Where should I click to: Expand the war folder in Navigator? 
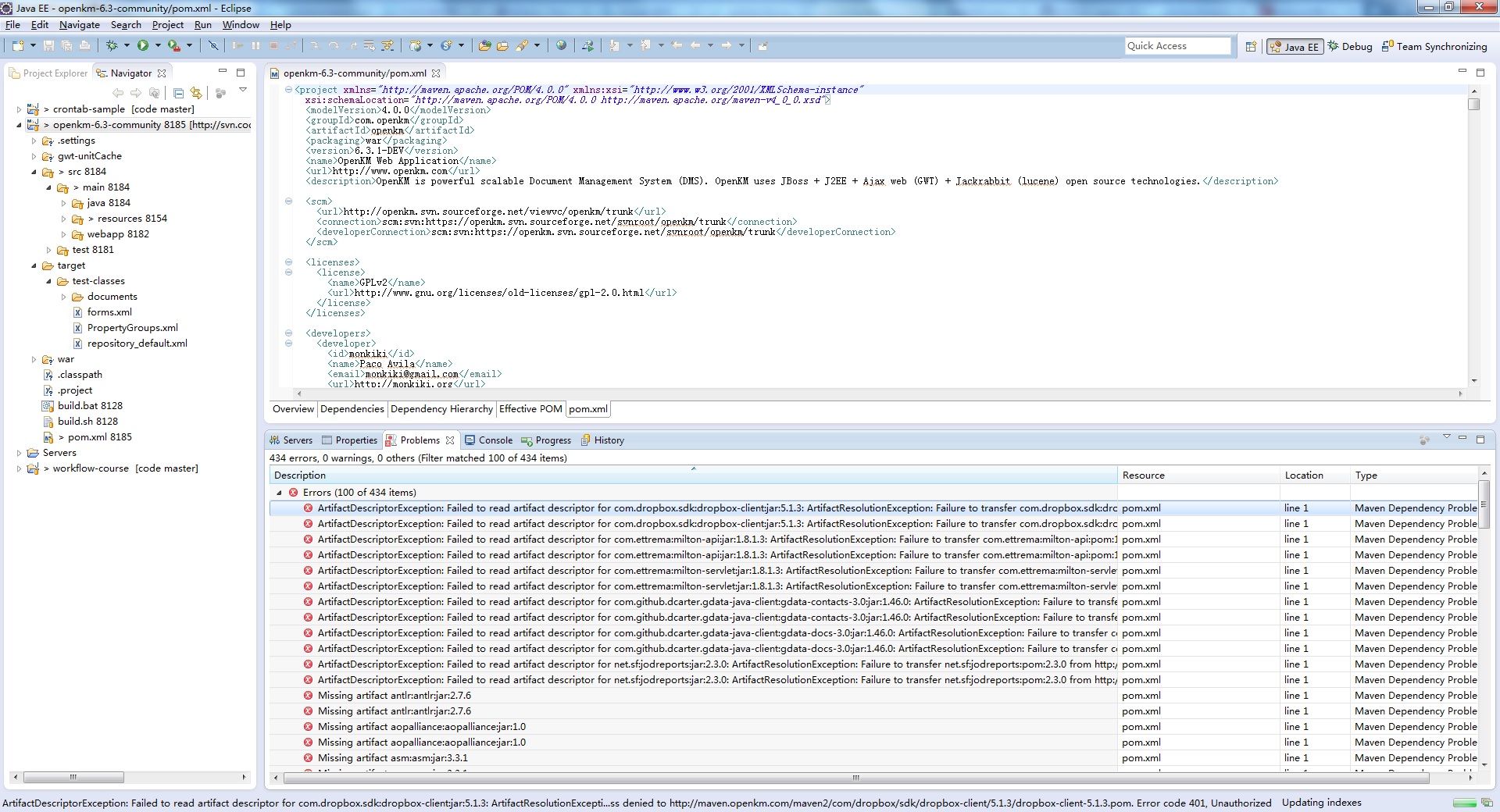(x=34, y=360)
